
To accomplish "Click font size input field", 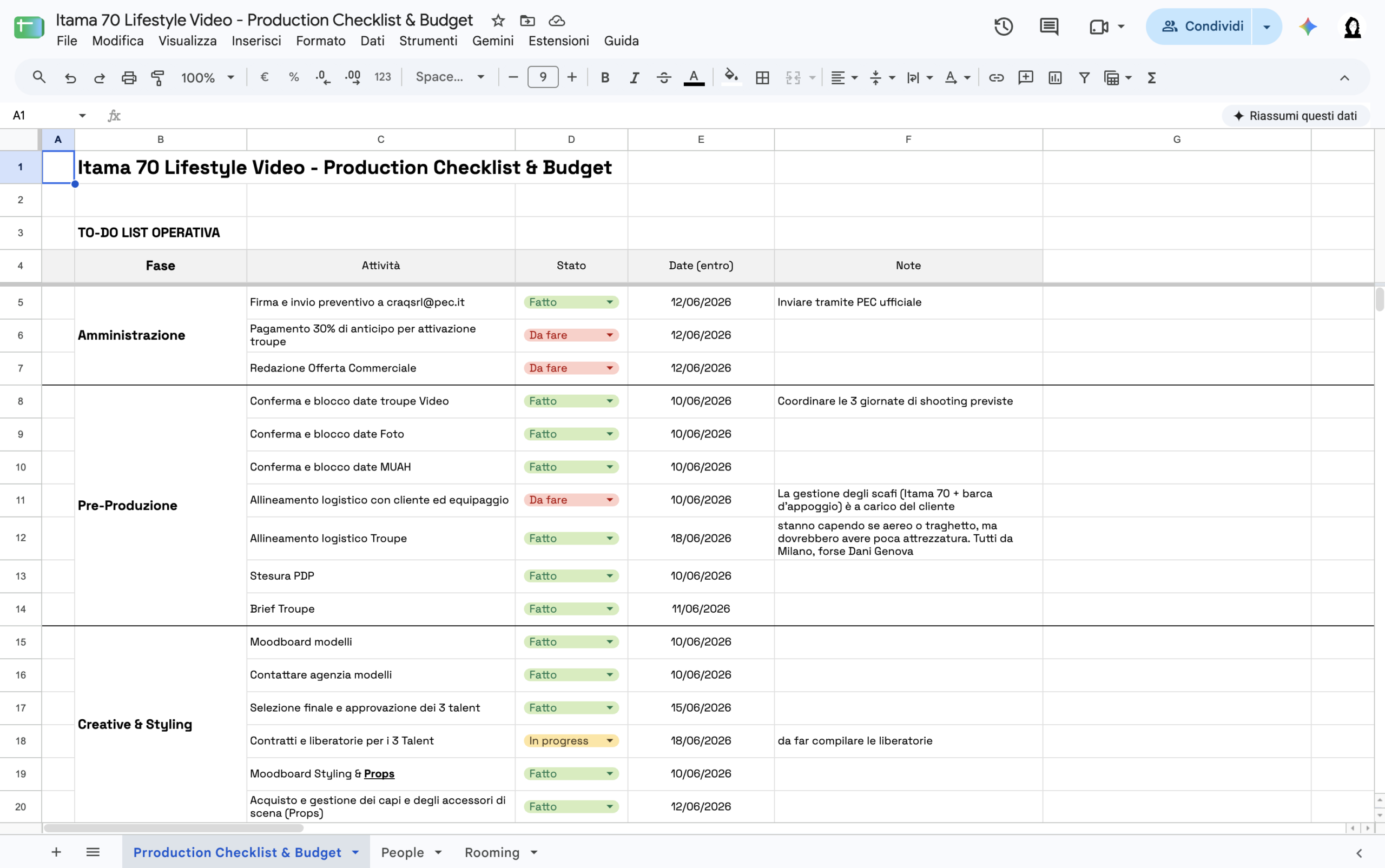I will pyautogui.click(x=543, y=77).
